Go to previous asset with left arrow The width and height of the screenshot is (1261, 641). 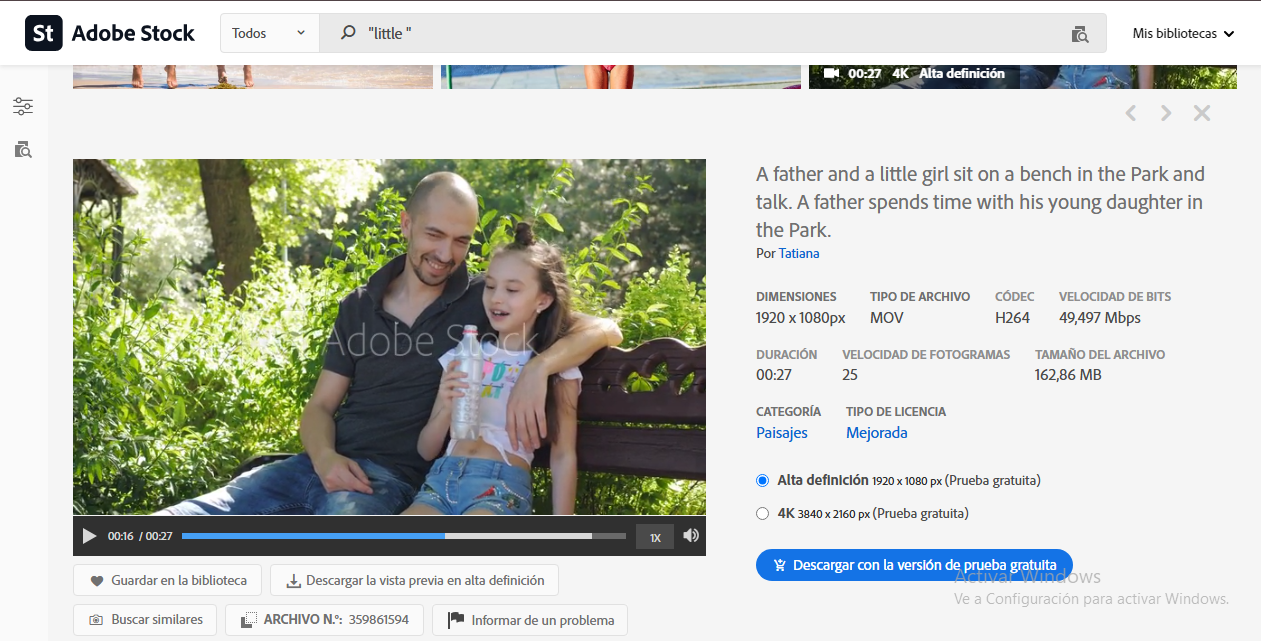pyautogui.click(x=1131, y=114)
